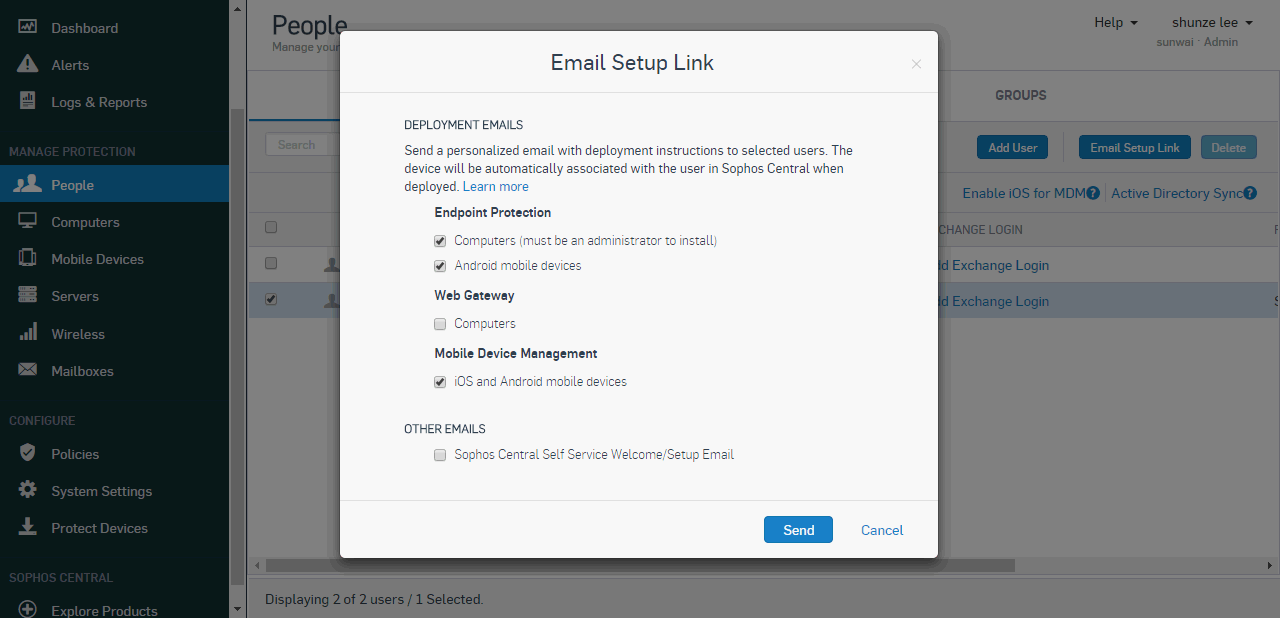This screenshot has height=618, width=1280.
Task: Open Explore Products in sidebar
Action: (104, 610)
